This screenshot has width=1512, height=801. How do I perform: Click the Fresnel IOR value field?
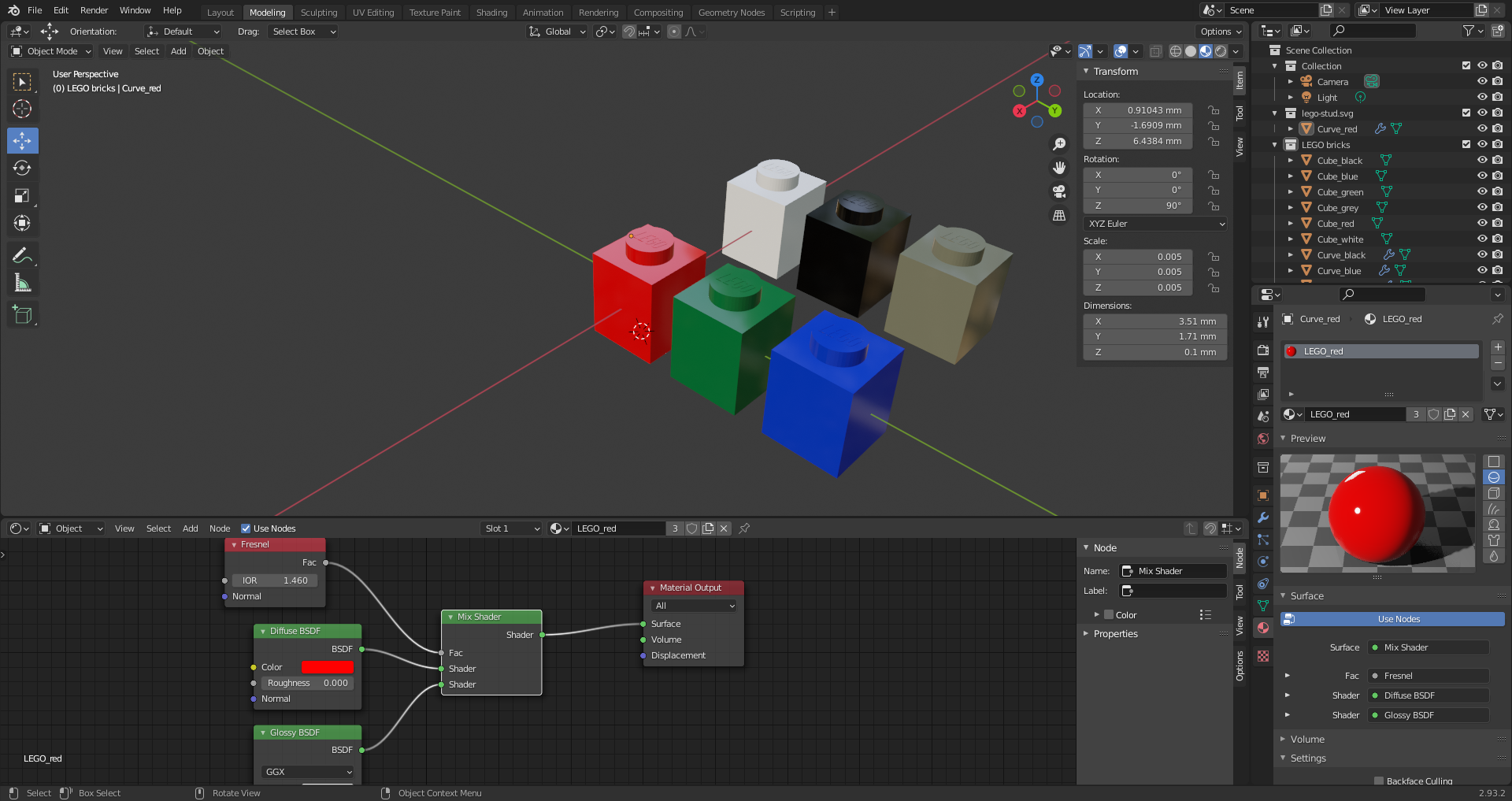[x=275, y=580]
